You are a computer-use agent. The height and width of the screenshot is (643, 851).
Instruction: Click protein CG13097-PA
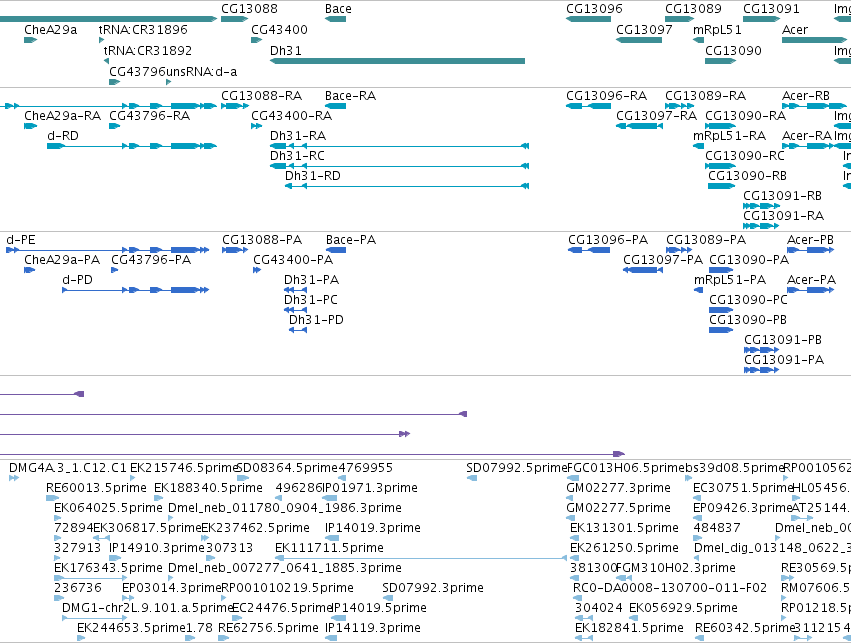[663, 259]
